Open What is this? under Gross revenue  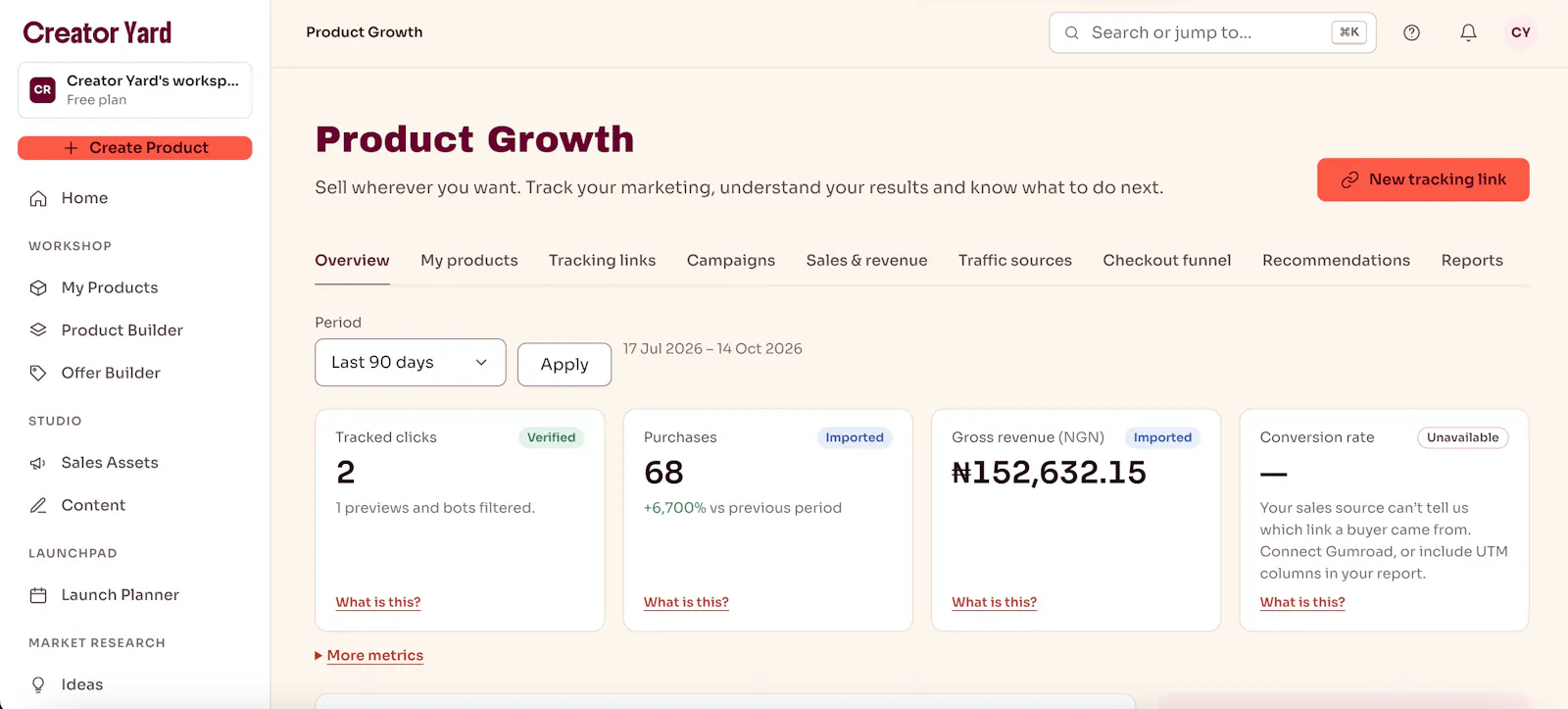(x=995, y=602)
